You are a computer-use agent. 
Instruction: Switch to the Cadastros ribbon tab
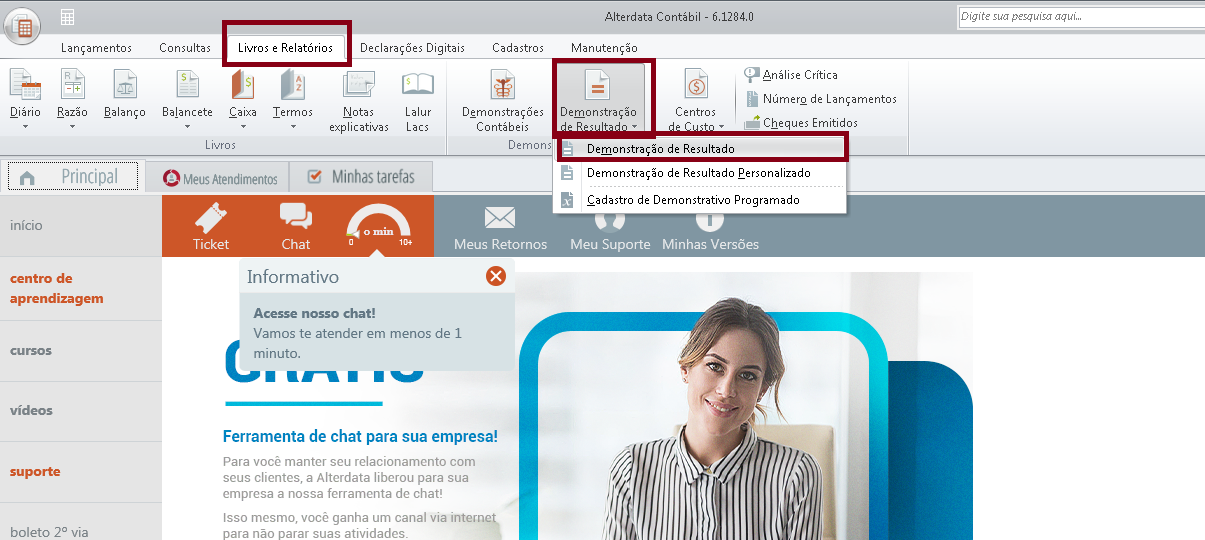[518, 48]
